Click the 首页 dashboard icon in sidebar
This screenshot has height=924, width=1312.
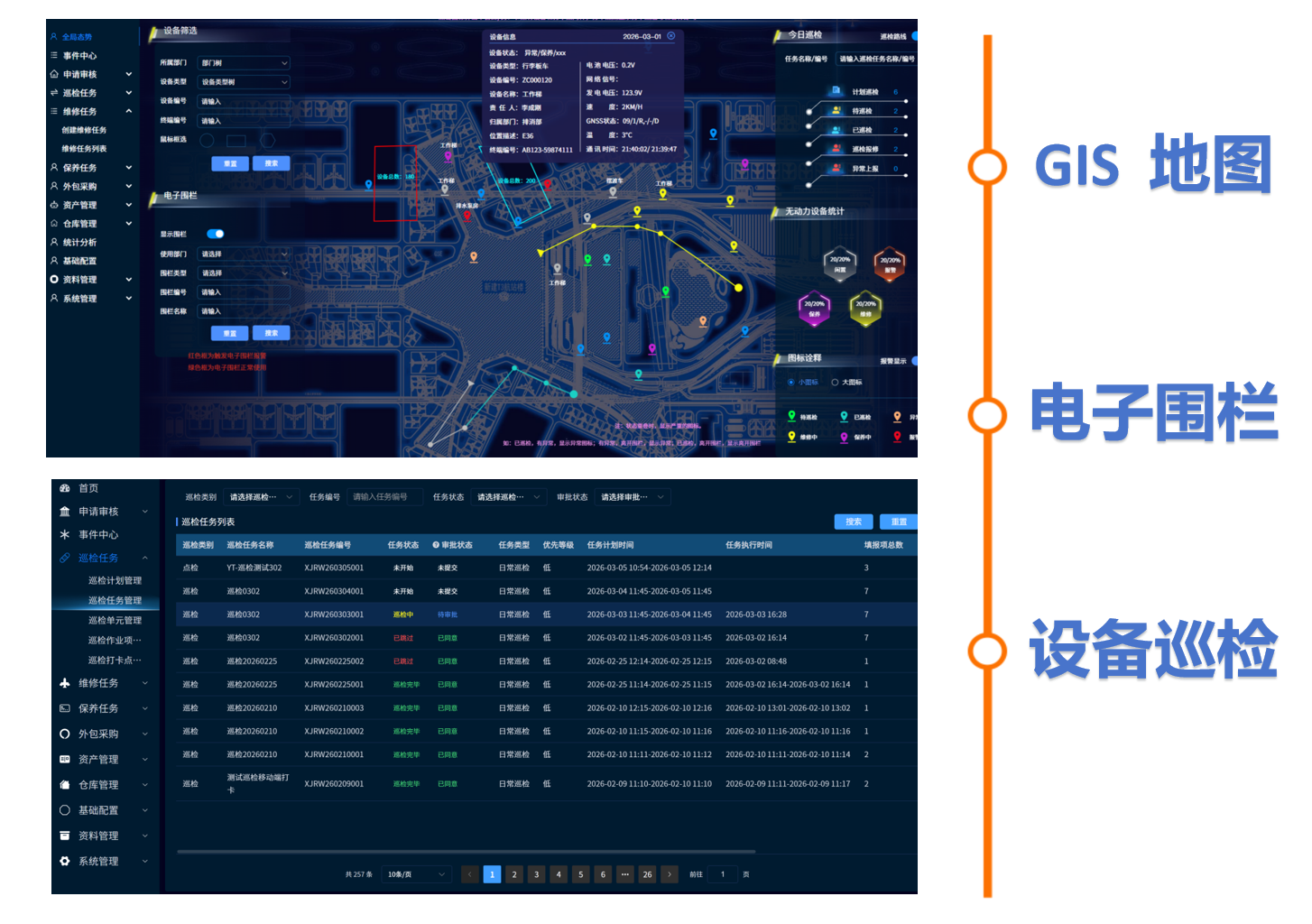[65, 488]
